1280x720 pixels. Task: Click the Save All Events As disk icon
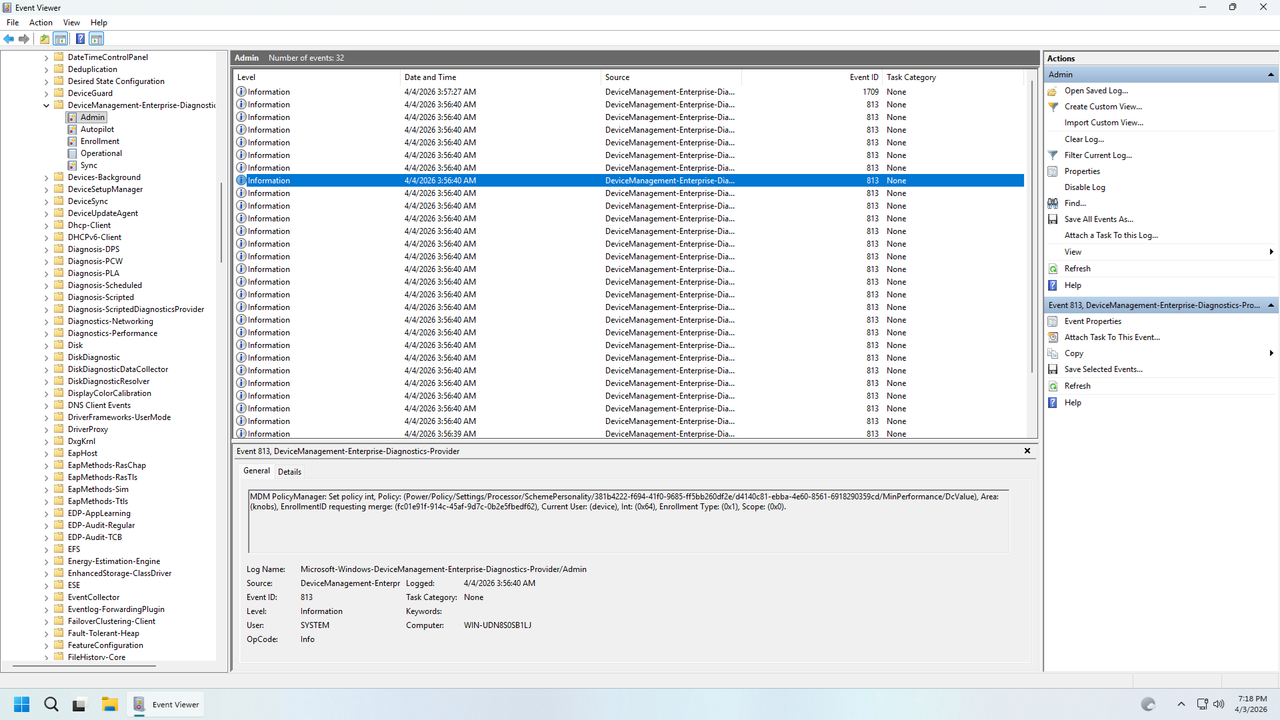[x=1053, y=219]
